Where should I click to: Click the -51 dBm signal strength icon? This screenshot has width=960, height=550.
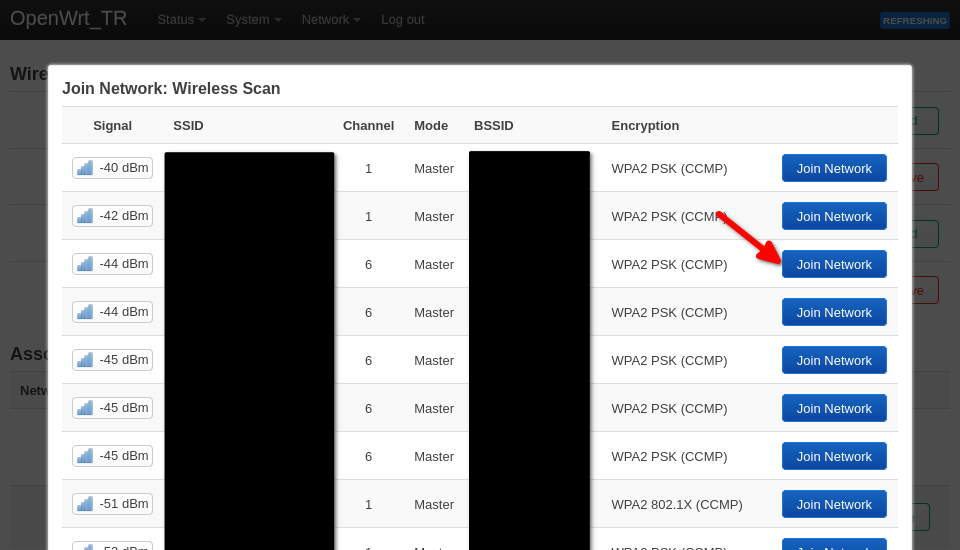85,504
